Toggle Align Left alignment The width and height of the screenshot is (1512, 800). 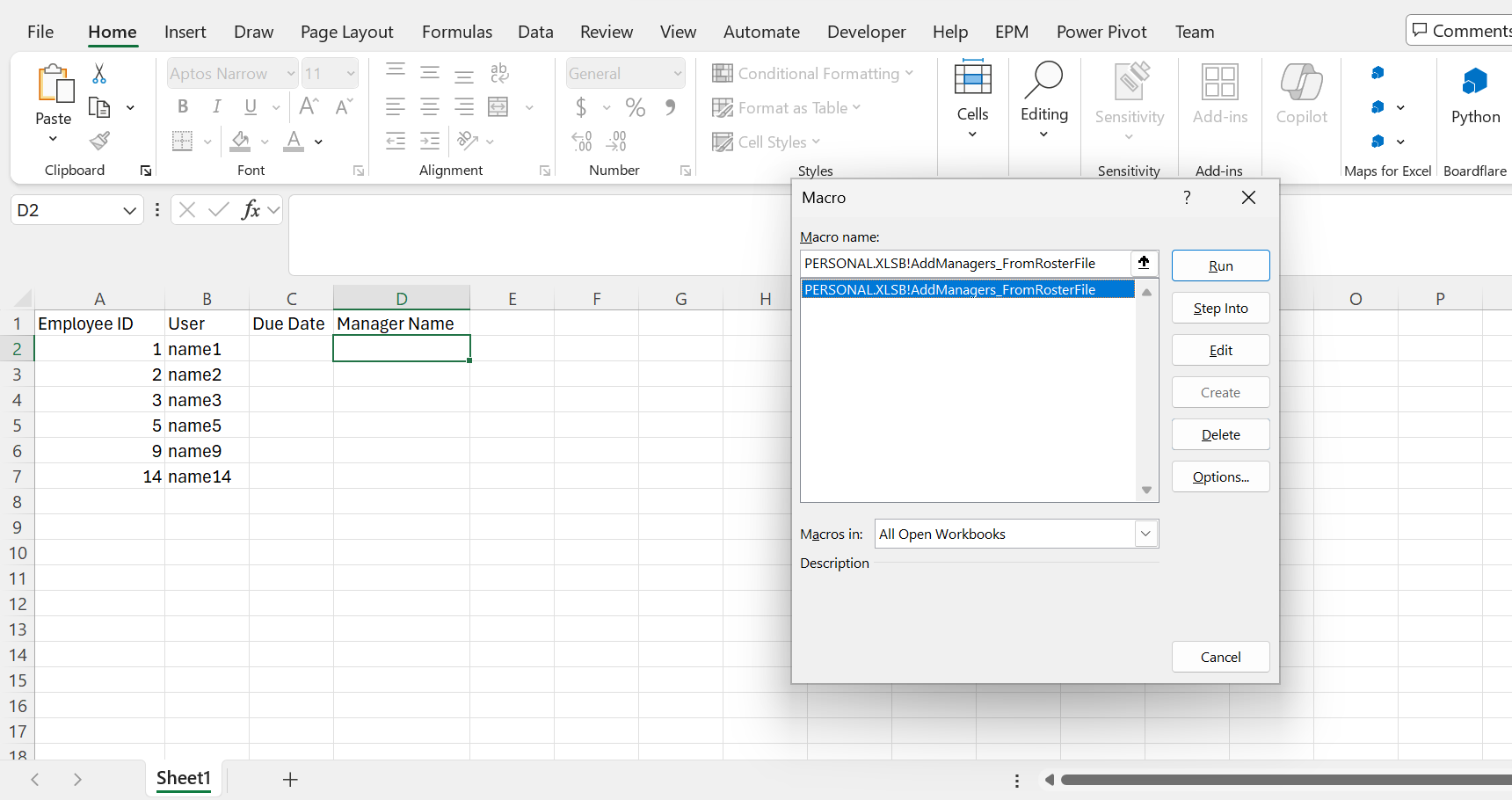[x=396, y=107]
